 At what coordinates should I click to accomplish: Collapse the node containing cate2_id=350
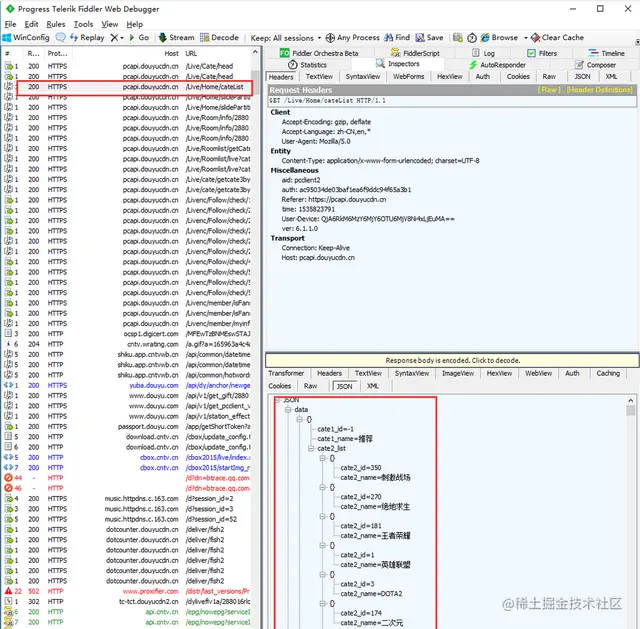click(x=322, y=458)
